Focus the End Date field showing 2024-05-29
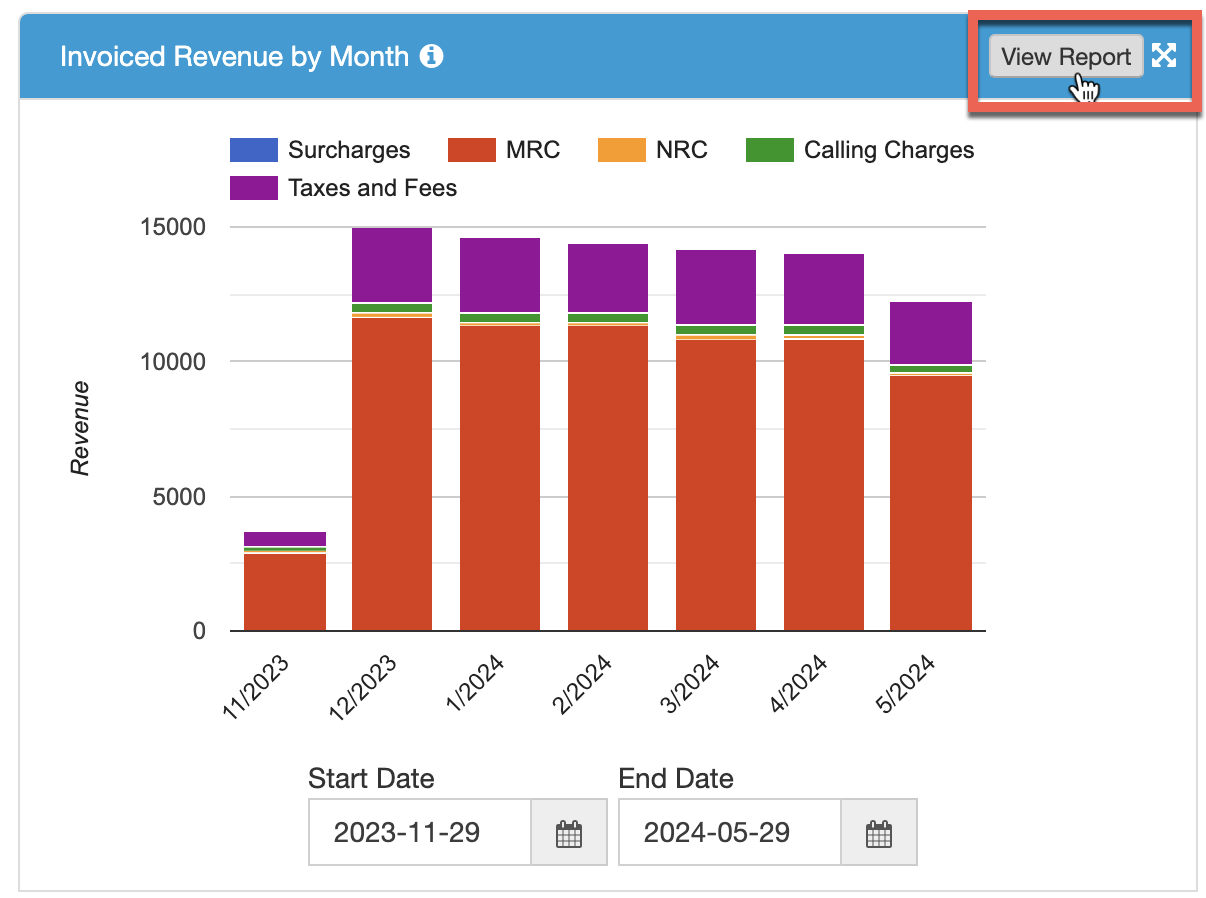The height and width of the screenshot is (898, 1206). coord(729,832)
